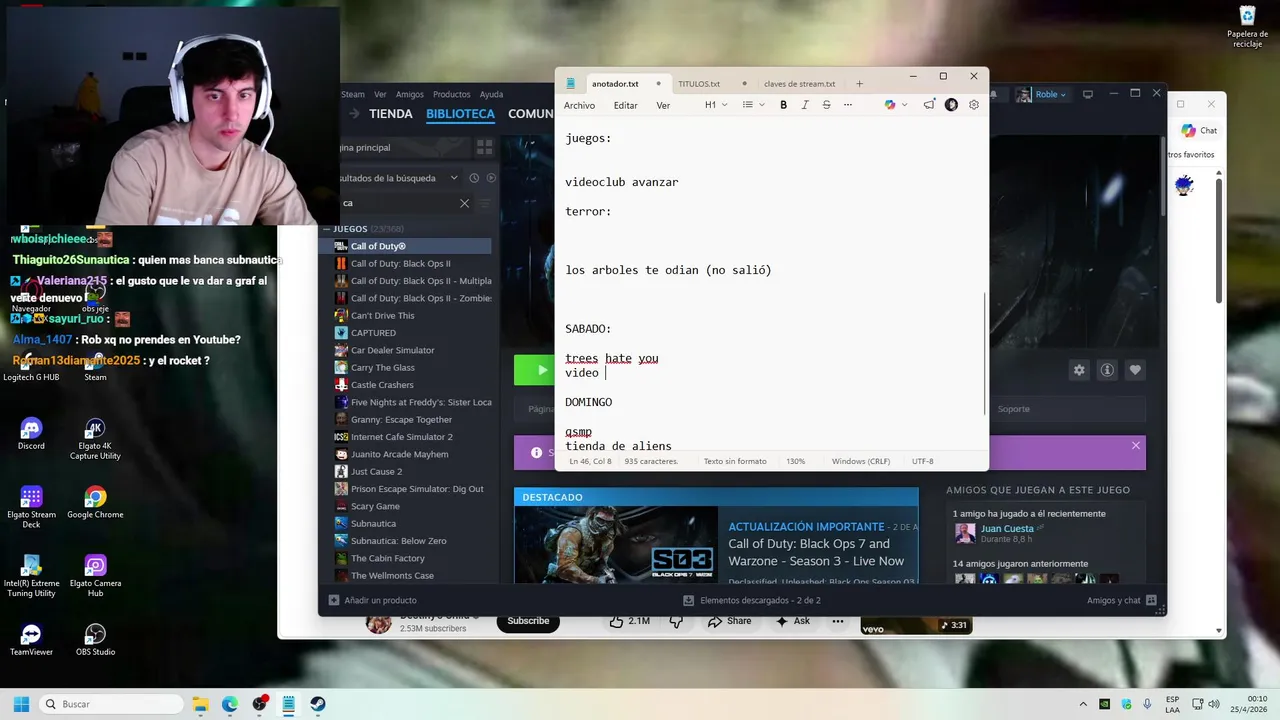Open the Ver menu in Notepad
The height and width of the screenshot is (720, 1280).
coord(663,105)
